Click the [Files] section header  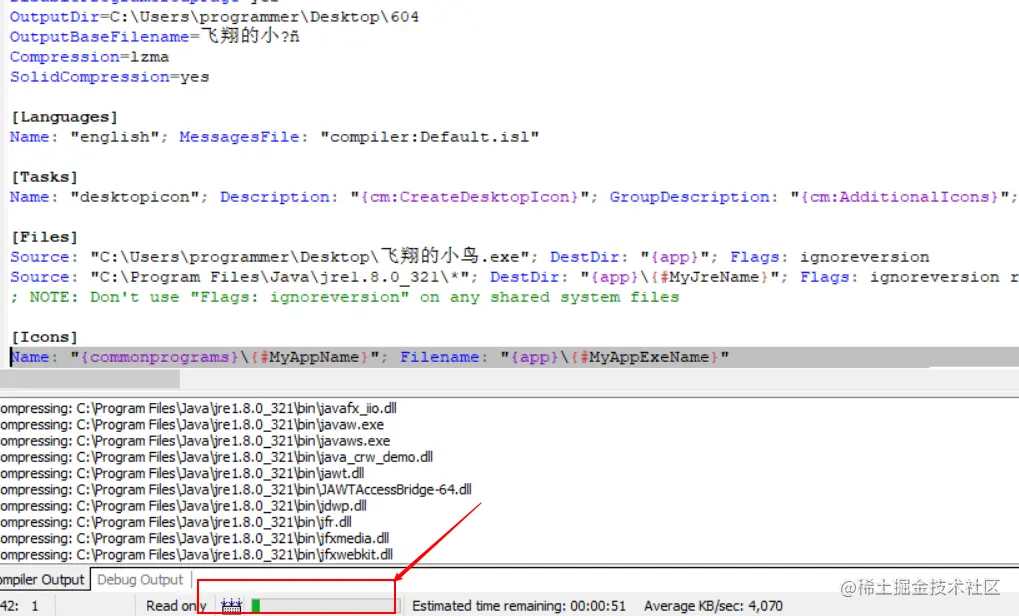coord(44,237)
